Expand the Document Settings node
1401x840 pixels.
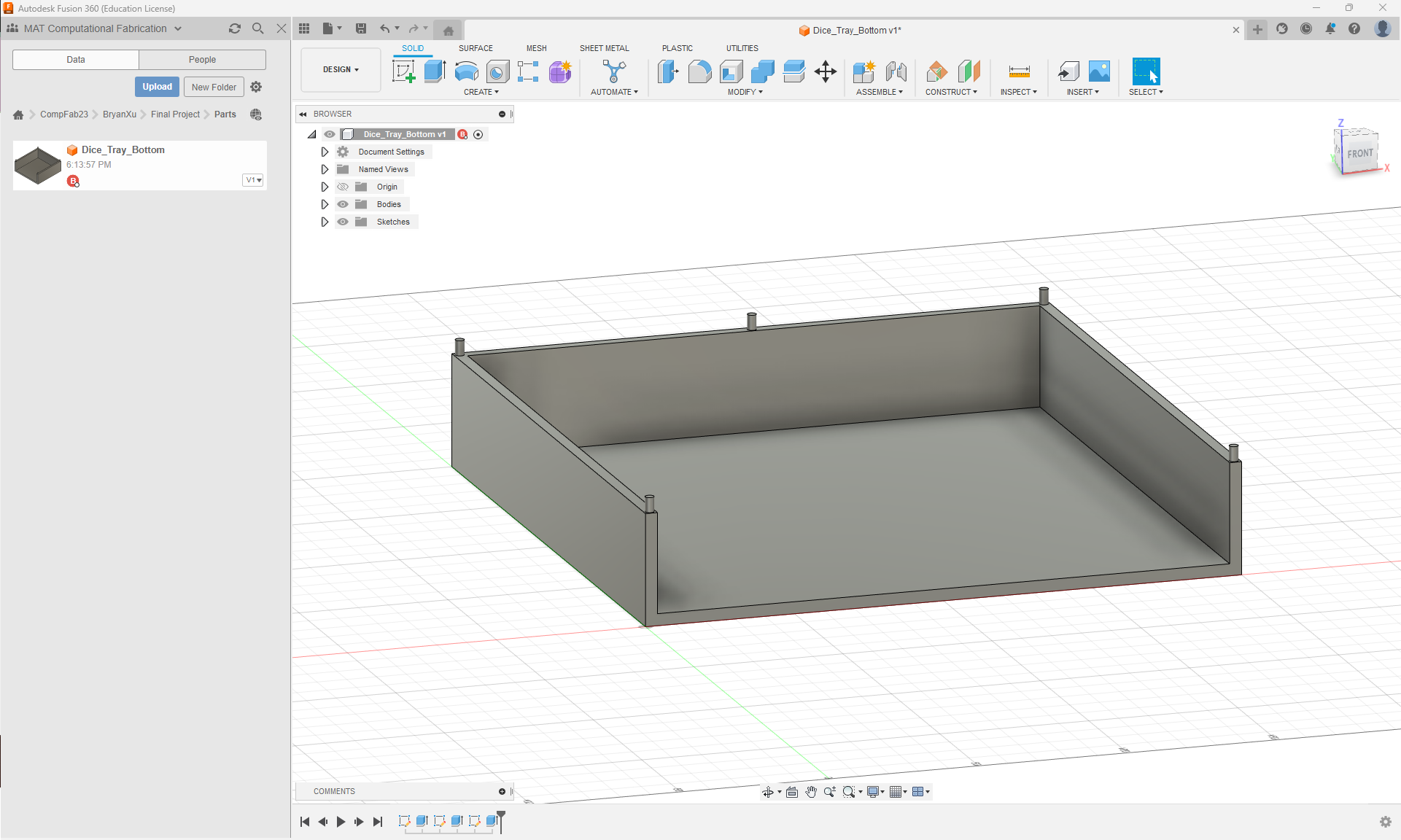tap(325, 152)
